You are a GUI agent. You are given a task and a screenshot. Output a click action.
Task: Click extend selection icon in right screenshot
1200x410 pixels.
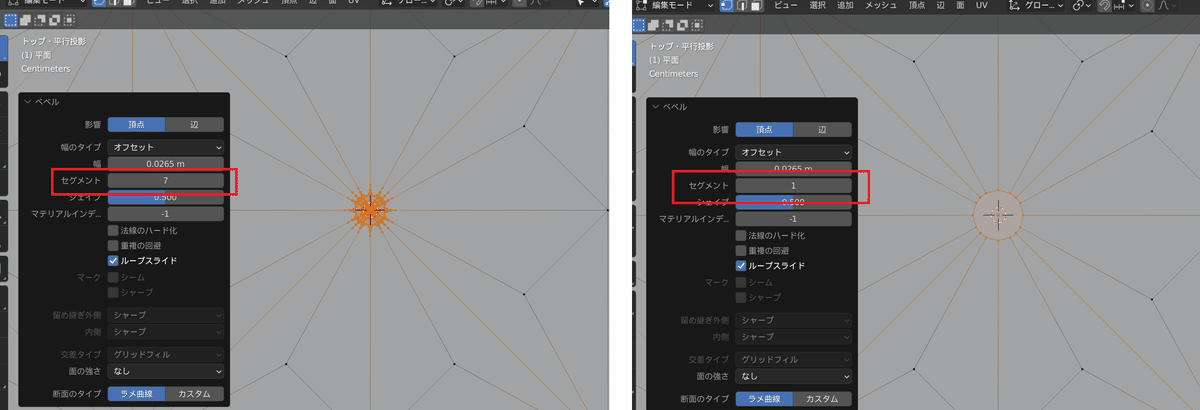[655, 24]
